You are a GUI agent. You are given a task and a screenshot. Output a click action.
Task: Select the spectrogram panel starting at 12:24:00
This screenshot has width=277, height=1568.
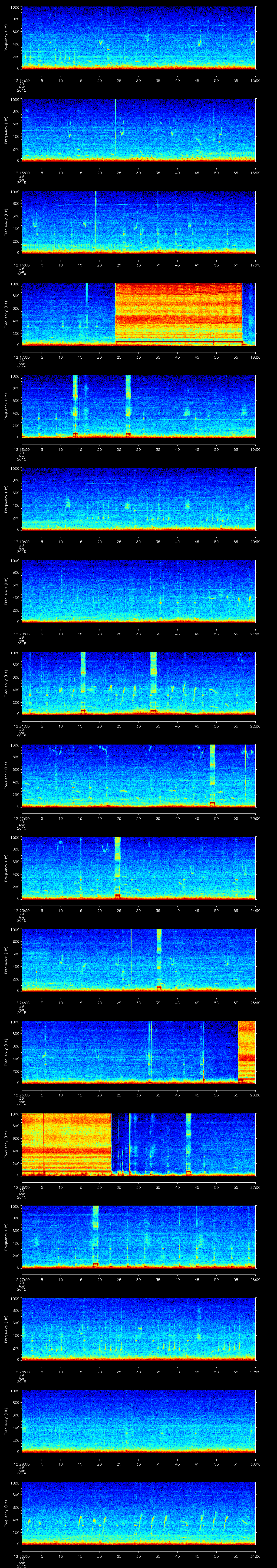(138, 960)
